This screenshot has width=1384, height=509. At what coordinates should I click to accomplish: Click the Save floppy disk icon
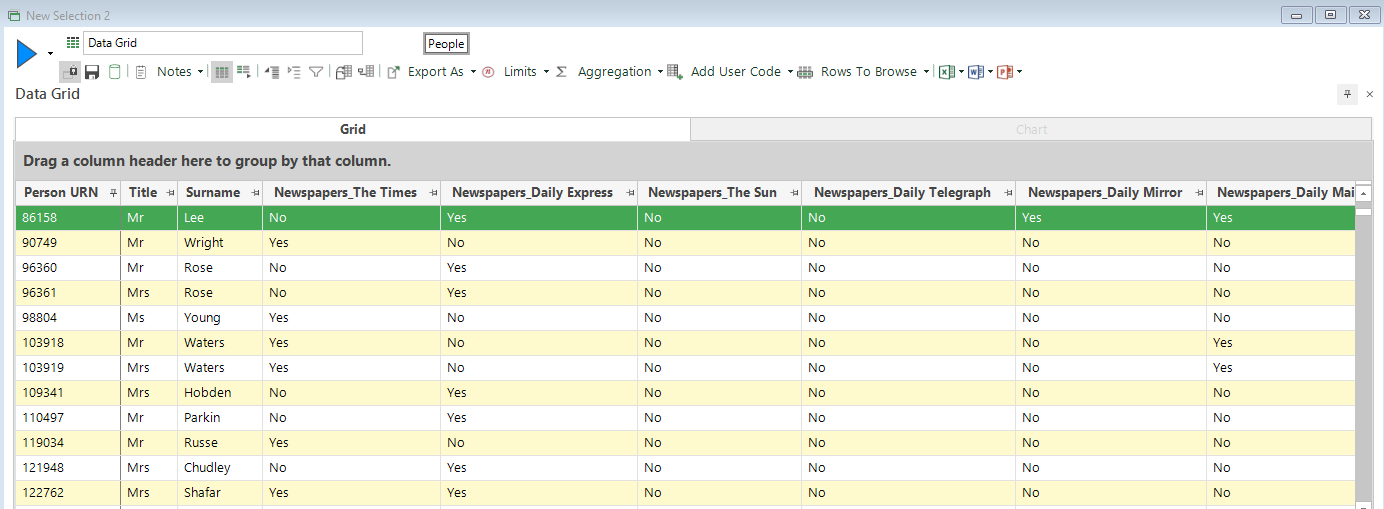click(x=92, y=72)
